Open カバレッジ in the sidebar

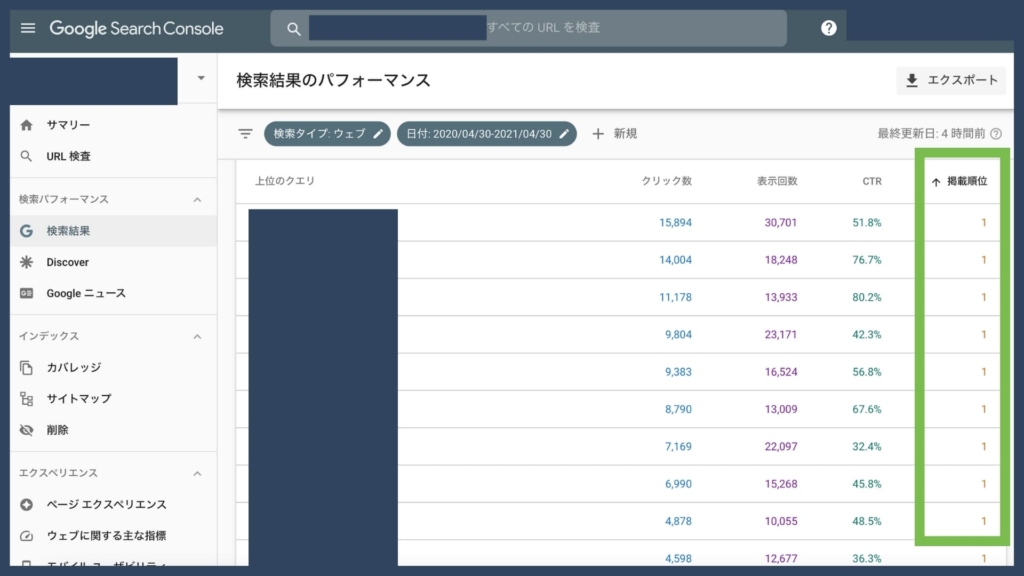(x=113, y=368)
